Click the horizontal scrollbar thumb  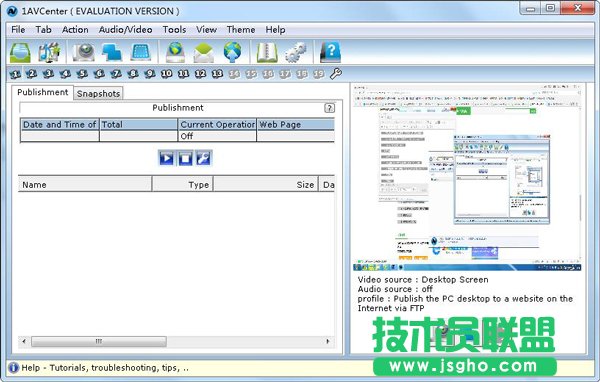pos(99,341)
